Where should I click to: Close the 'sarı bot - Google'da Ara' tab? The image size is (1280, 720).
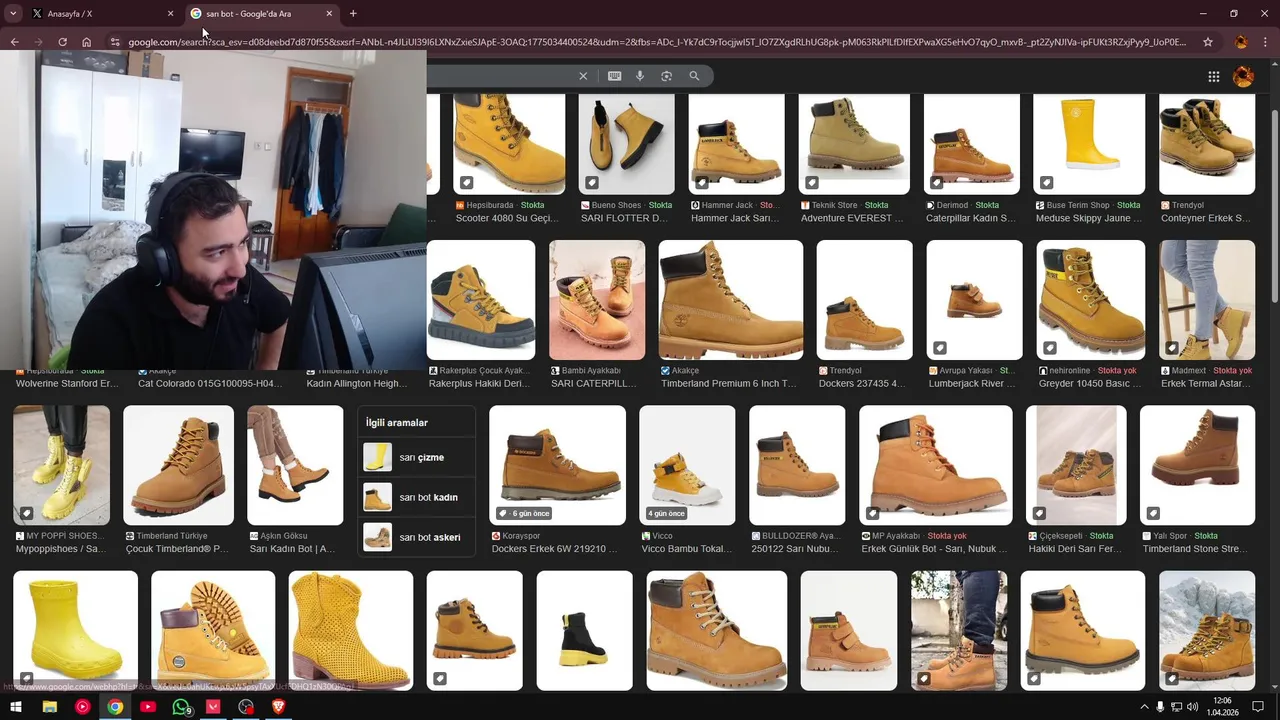coord(329,14)
